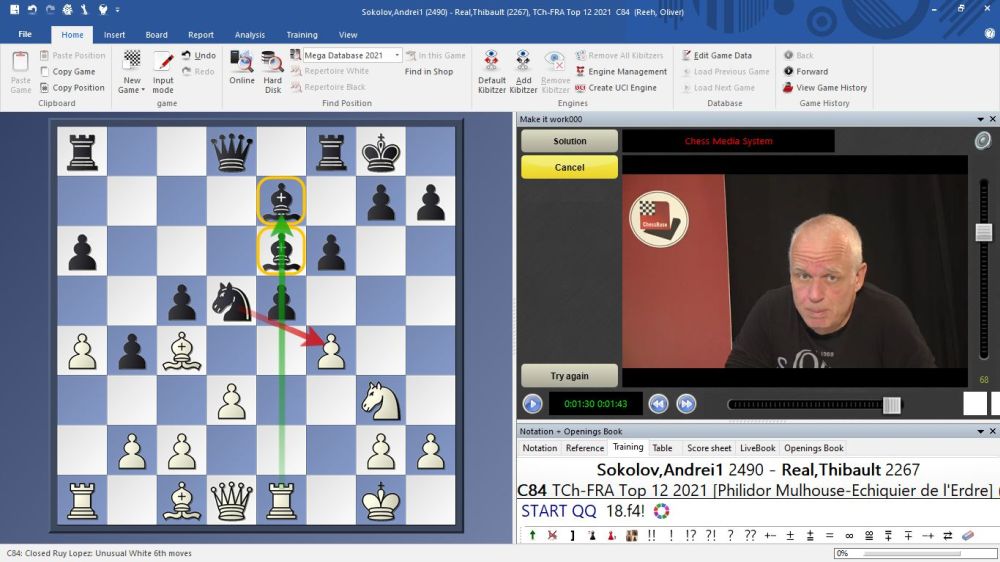Select the LiveBook tab
This screenshot has width=1000, height=562.
click(757, 448)
